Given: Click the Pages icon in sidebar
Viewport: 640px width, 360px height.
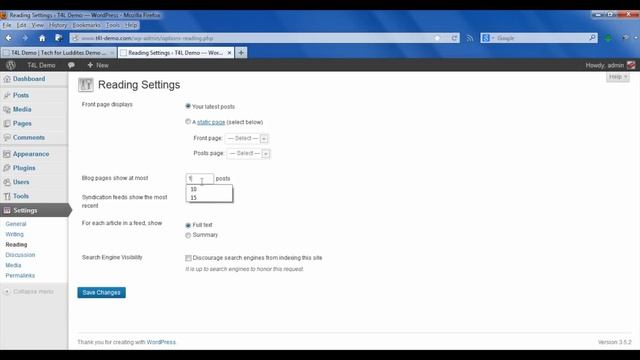Looking at the screenshot, I should pyautogui.click(x=7, y=123).
